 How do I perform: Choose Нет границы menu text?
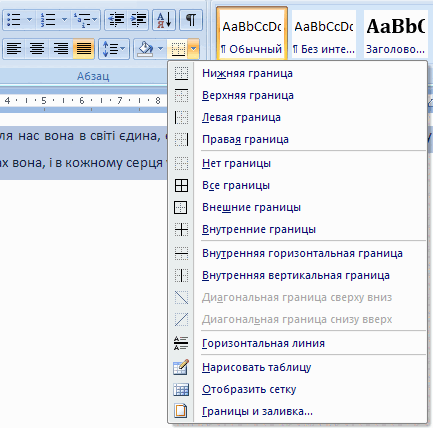pyautogui.click(x=236, y=163)
